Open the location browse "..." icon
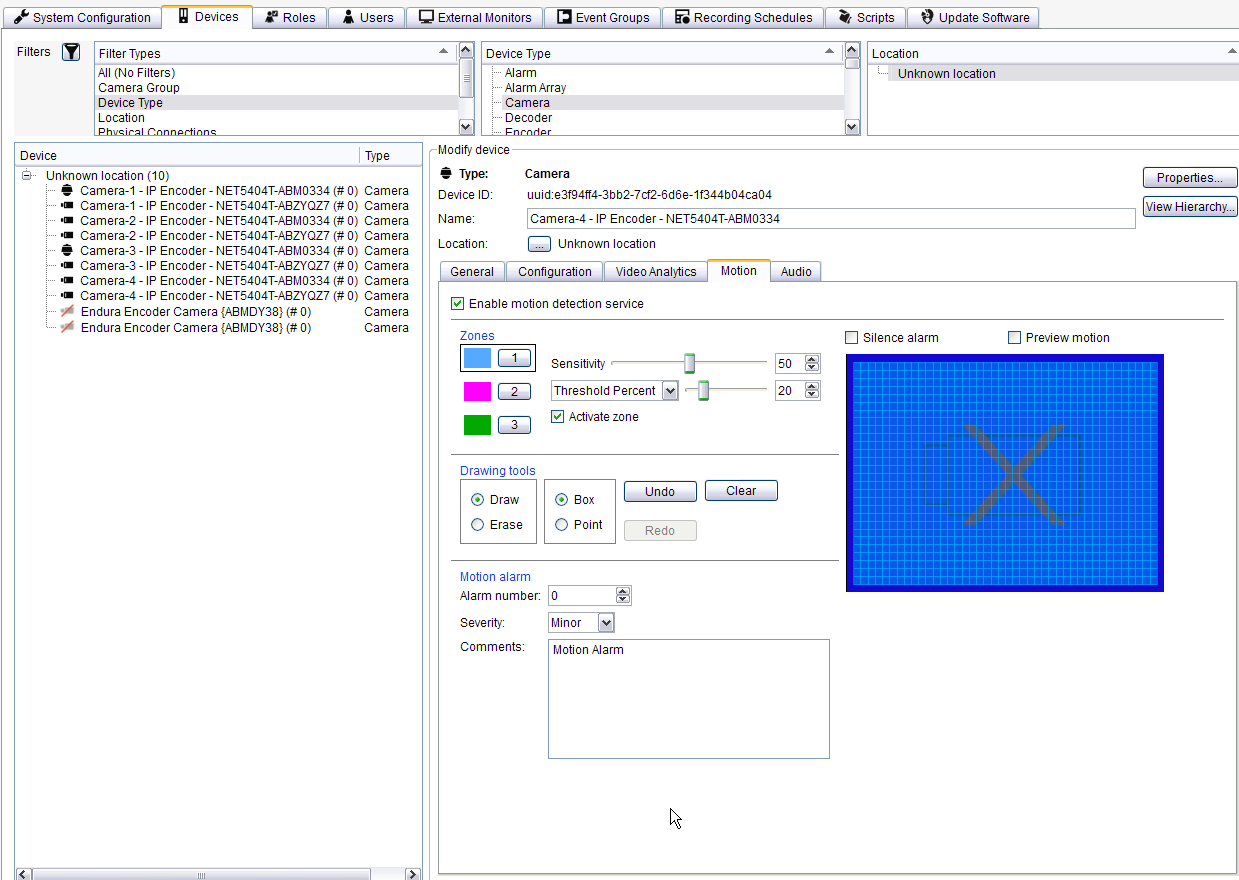1239x880 pixels. pos(539,243)
